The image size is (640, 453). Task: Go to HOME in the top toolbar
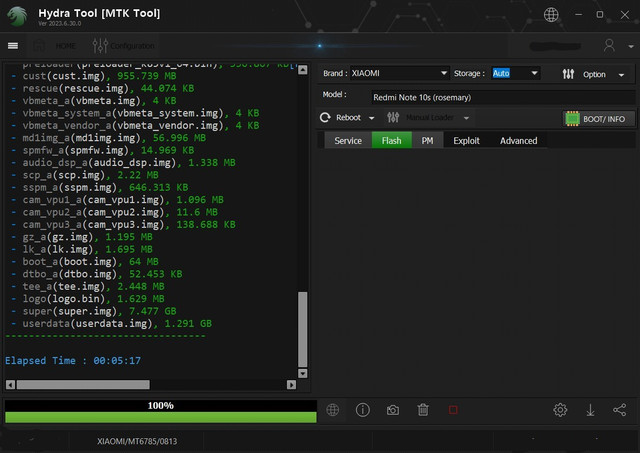[x=65, y=46]
